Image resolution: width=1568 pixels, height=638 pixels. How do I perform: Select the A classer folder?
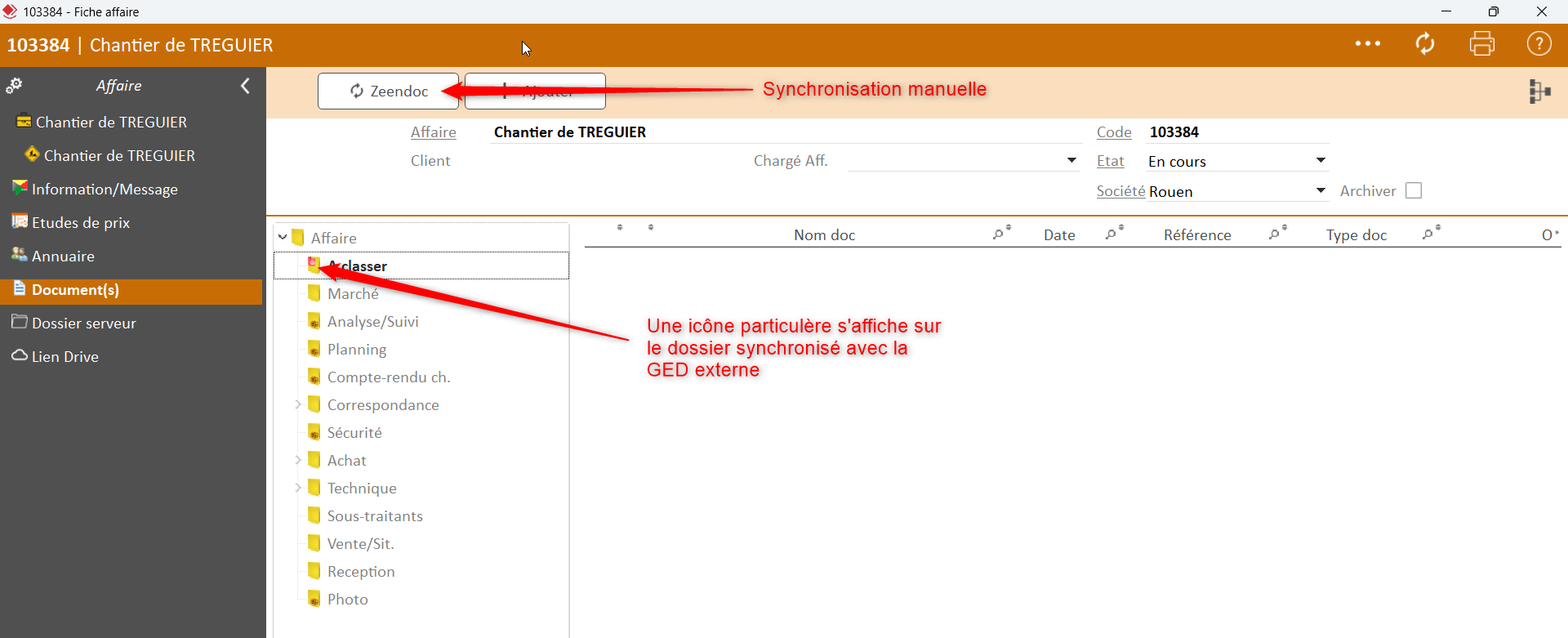421,266
